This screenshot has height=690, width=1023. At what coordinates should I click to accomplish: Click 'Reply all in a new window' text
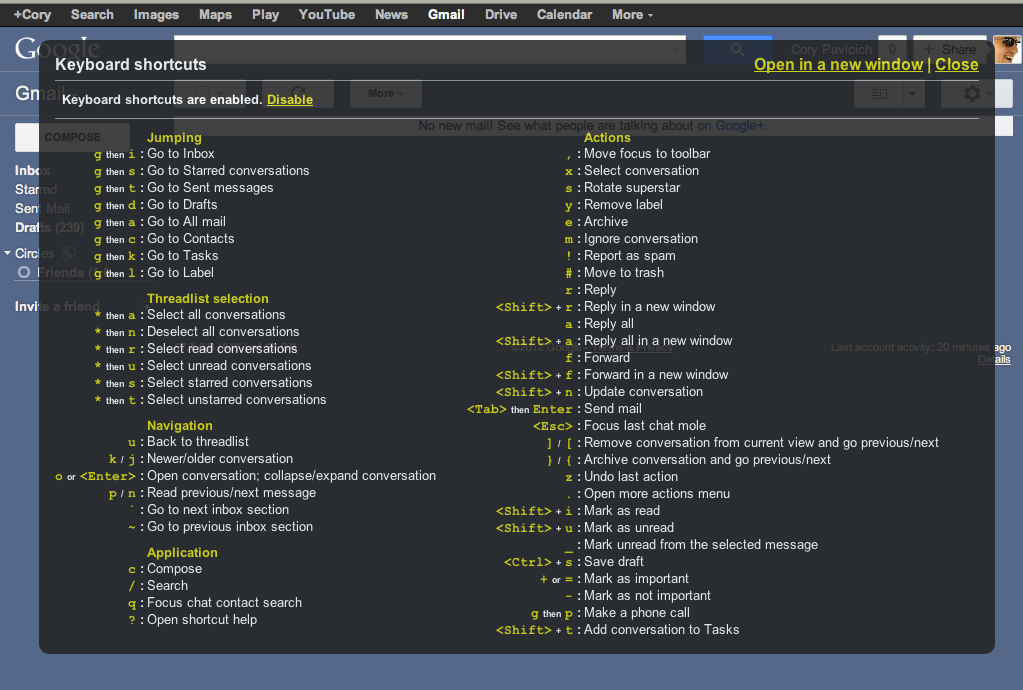pyautogui.click(x=658, y=340)
